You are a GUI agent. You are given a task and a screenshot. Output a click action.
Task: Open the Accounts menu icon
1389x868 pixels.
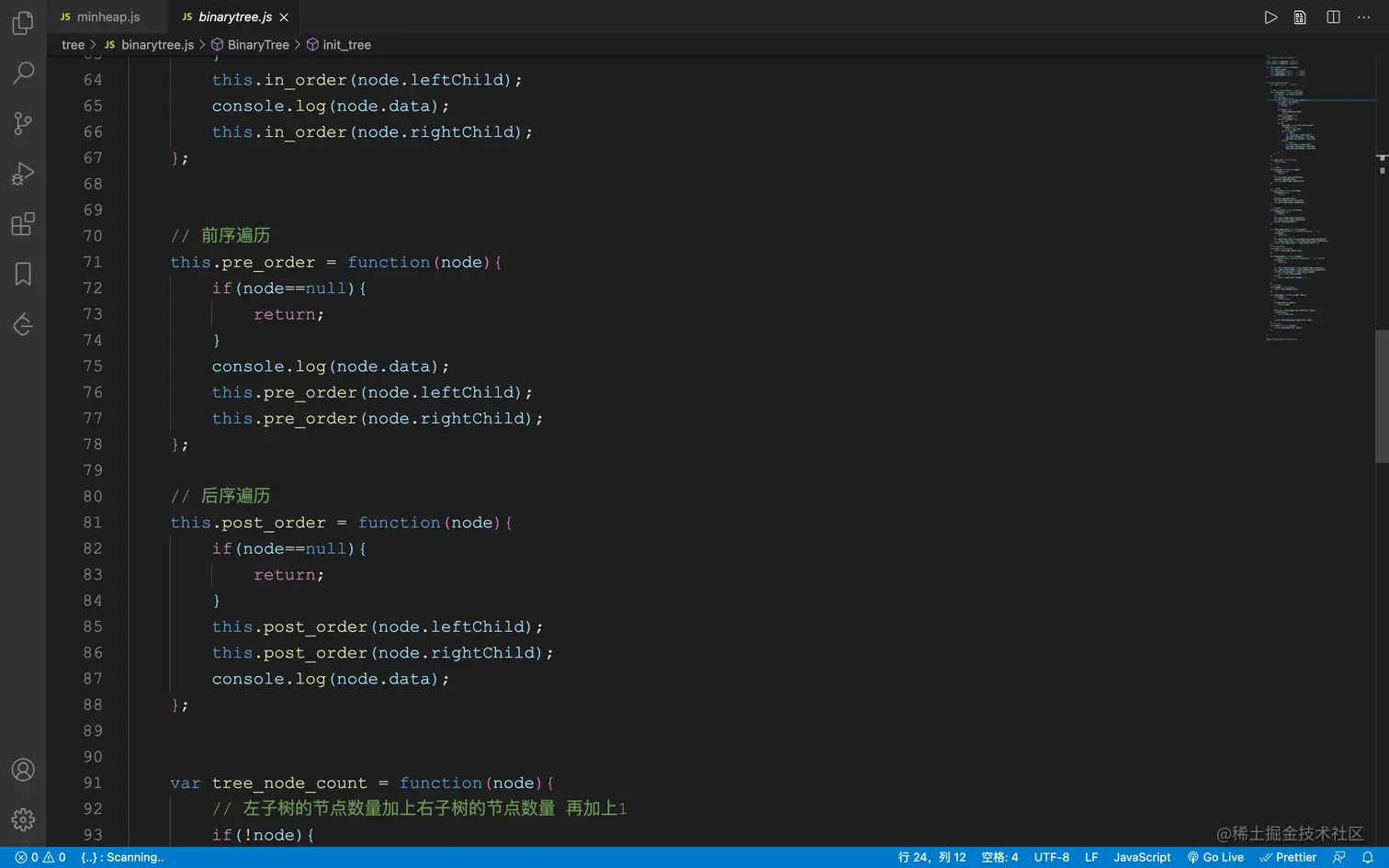click(23, 770)
